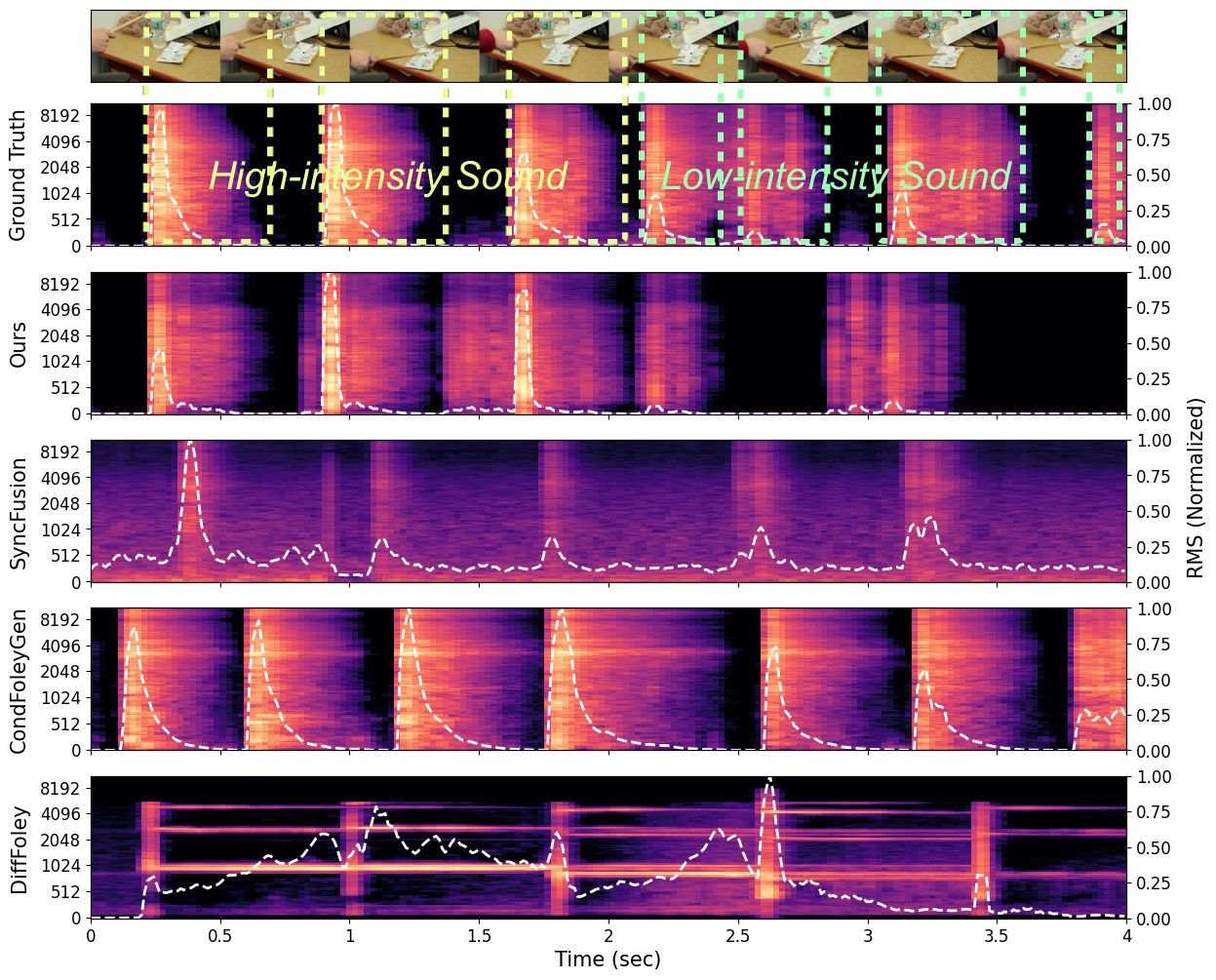The height and width of the screenshot is (980, 1216).
Task: Click the "3" tick on the time axis
Action: tap(868, 934)
